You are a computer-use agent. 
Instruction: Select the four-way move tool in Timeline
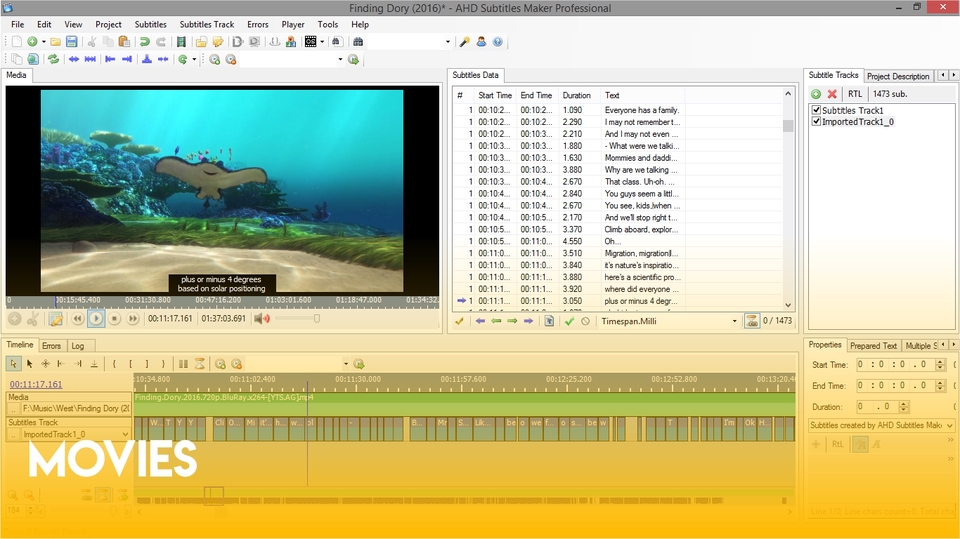coord(45,364)
